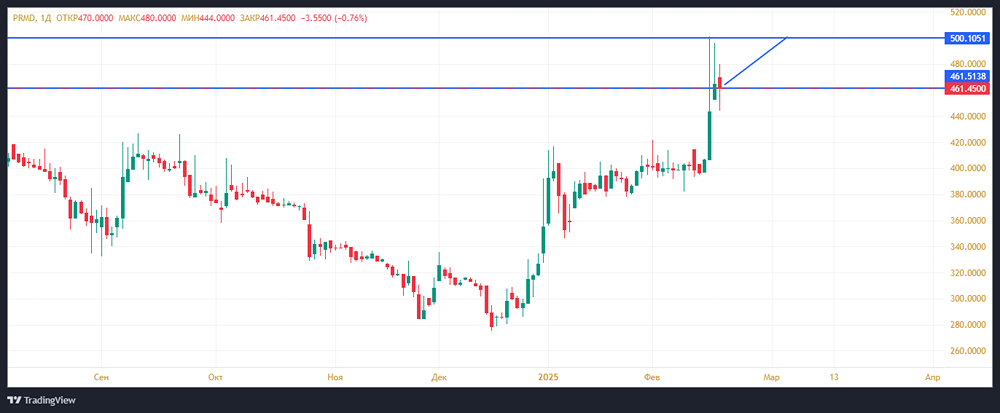Click the 320.0000 price axis label
Image resolution: width=1000 pixels, height=413 pixels.
(x=969, y=273)
